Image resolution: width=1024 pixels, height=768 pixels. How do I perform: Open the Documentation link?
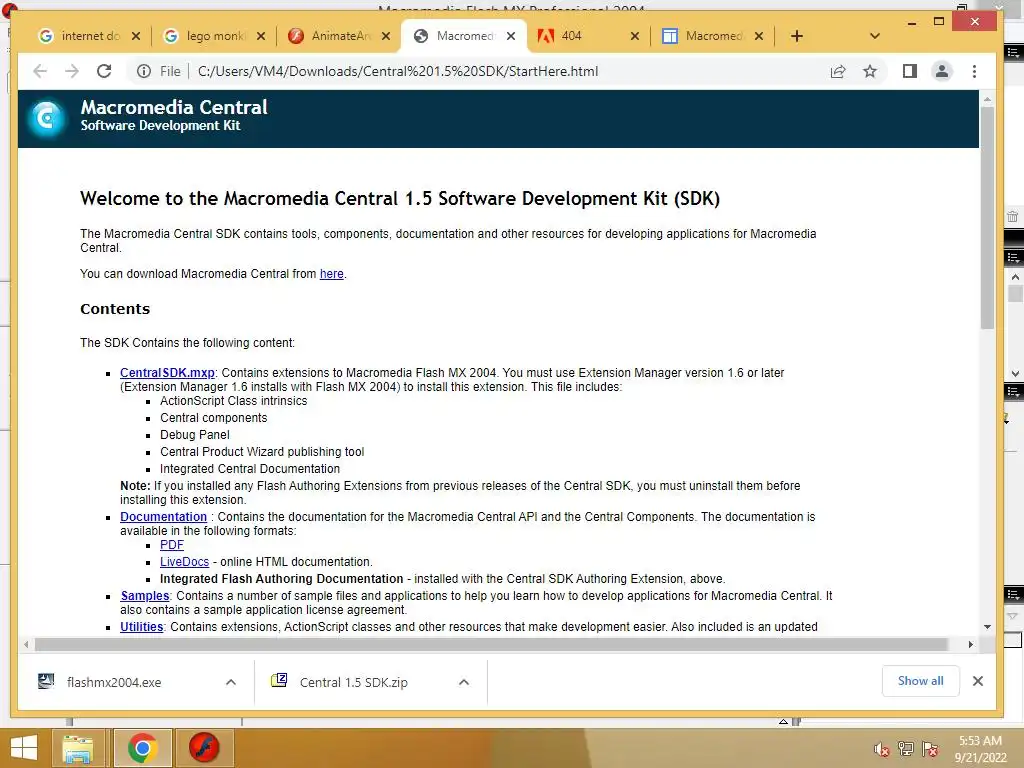point(163,517)
